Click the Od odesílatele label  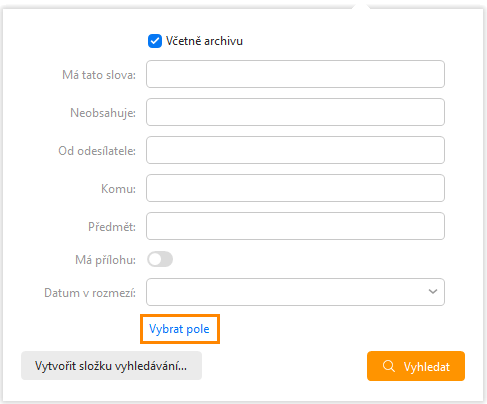click(x=97, y=151)
